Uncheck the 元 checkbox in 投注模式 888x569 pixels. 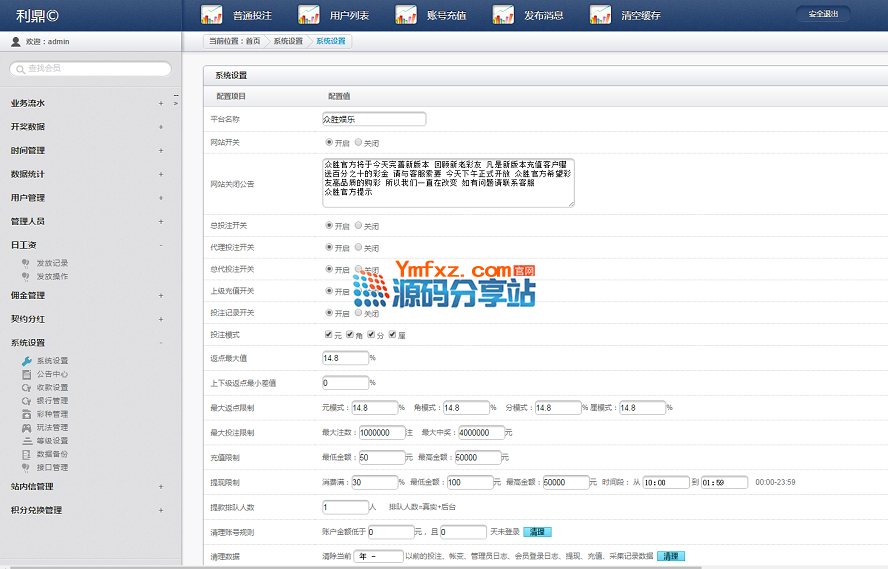click(x=329, y=335)
